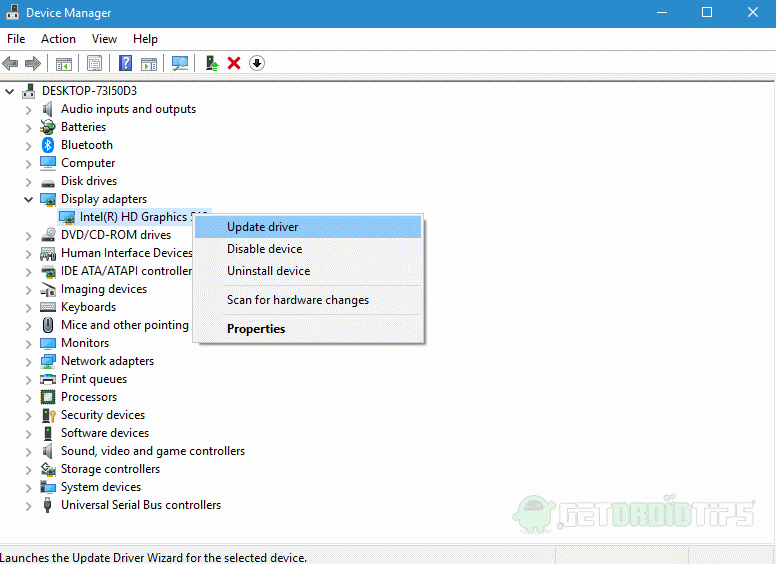The height and width of the screenshot is (564, 776).
Task: Select the Intel(R) HD Graphics device
Action: (x=134, y=217)
